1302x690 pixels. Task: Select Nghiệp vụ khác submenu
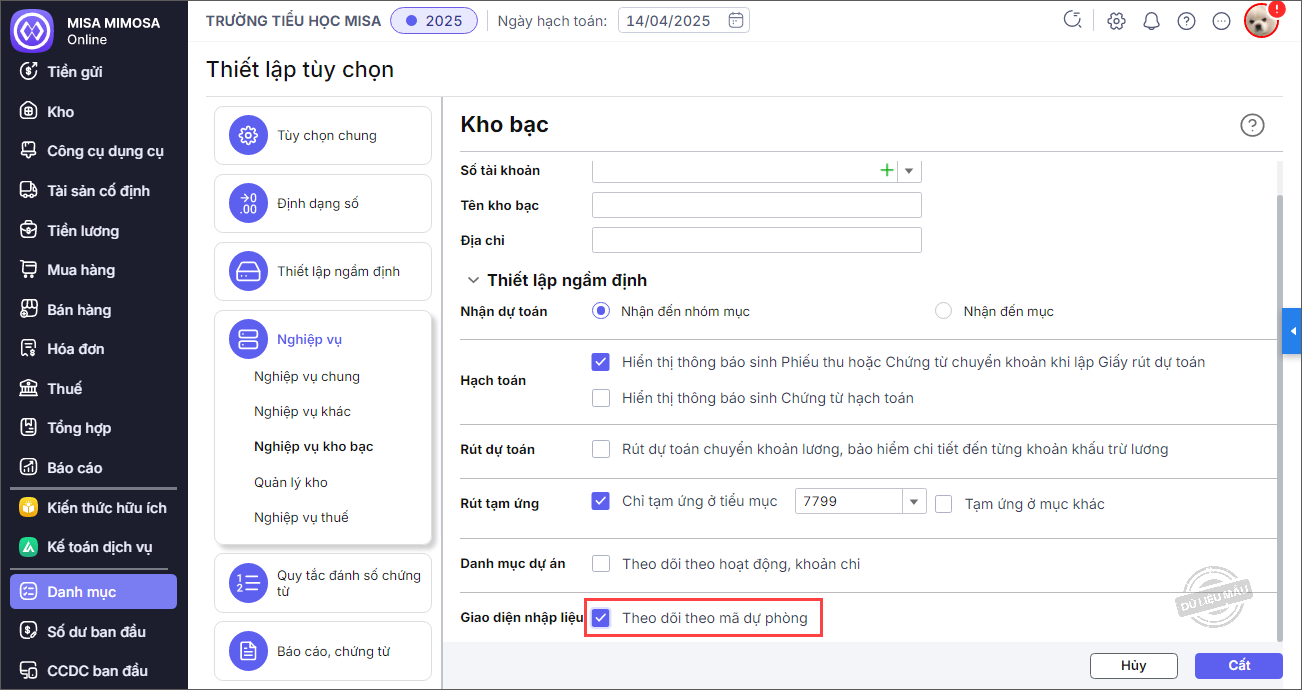[302, 412]
